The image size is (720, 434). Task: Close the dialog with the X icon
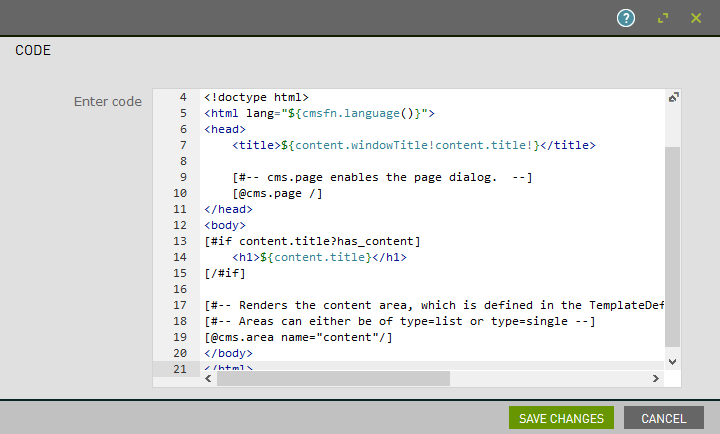click(696, 18)
